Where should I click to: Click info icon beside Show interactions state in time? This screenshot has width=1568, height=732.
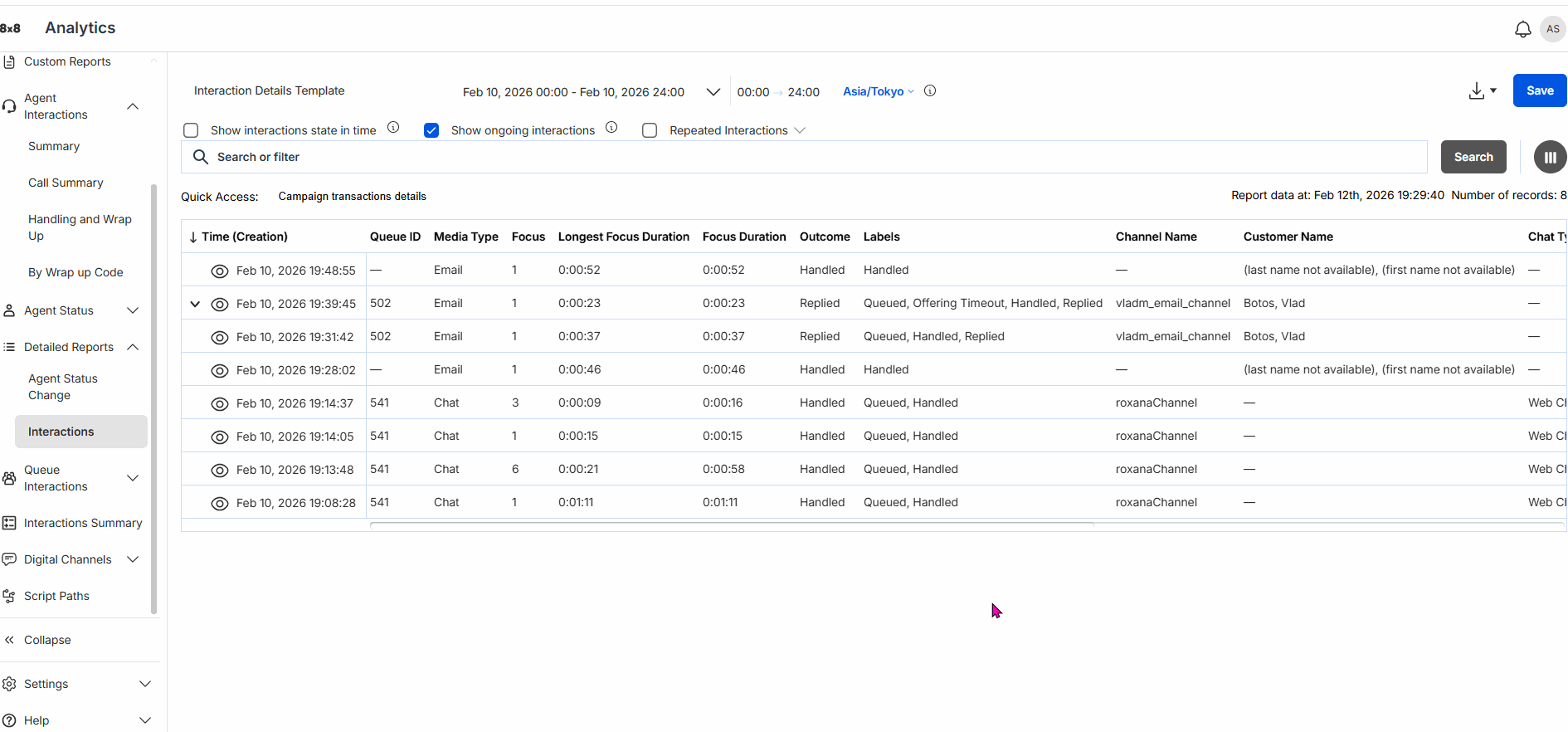pyautogui.click(x=393, y=128)
